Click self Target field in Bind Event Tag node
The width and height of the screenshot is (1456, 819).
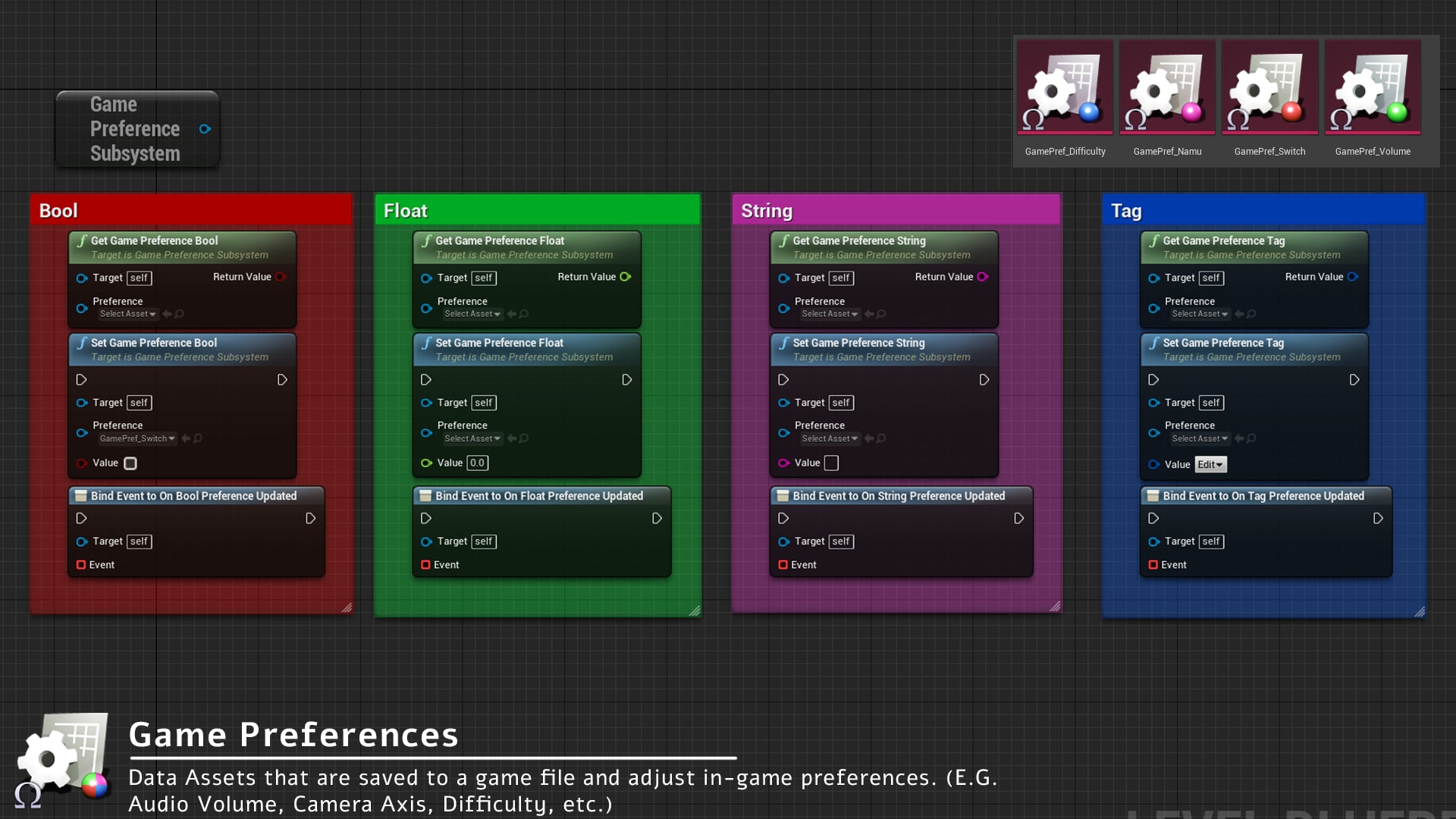(1211, 541)
